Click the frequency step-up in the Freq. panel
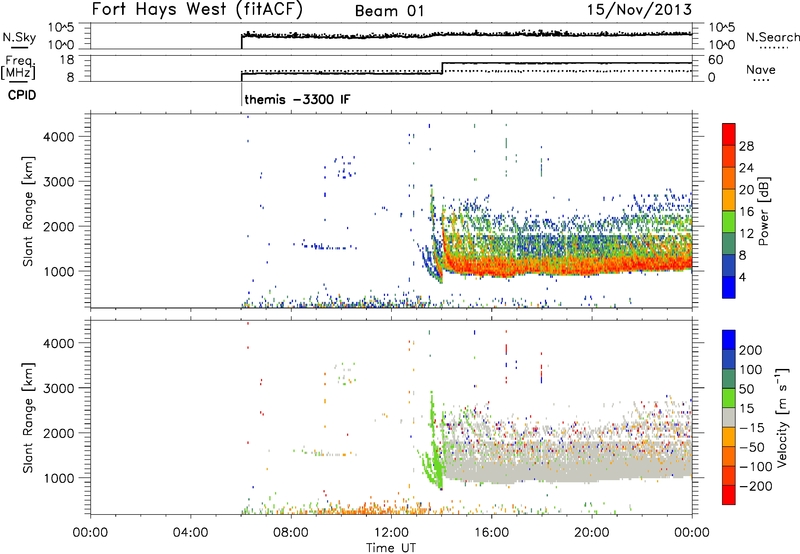This screenshot has width=800, height=554. tap(442, 68)
